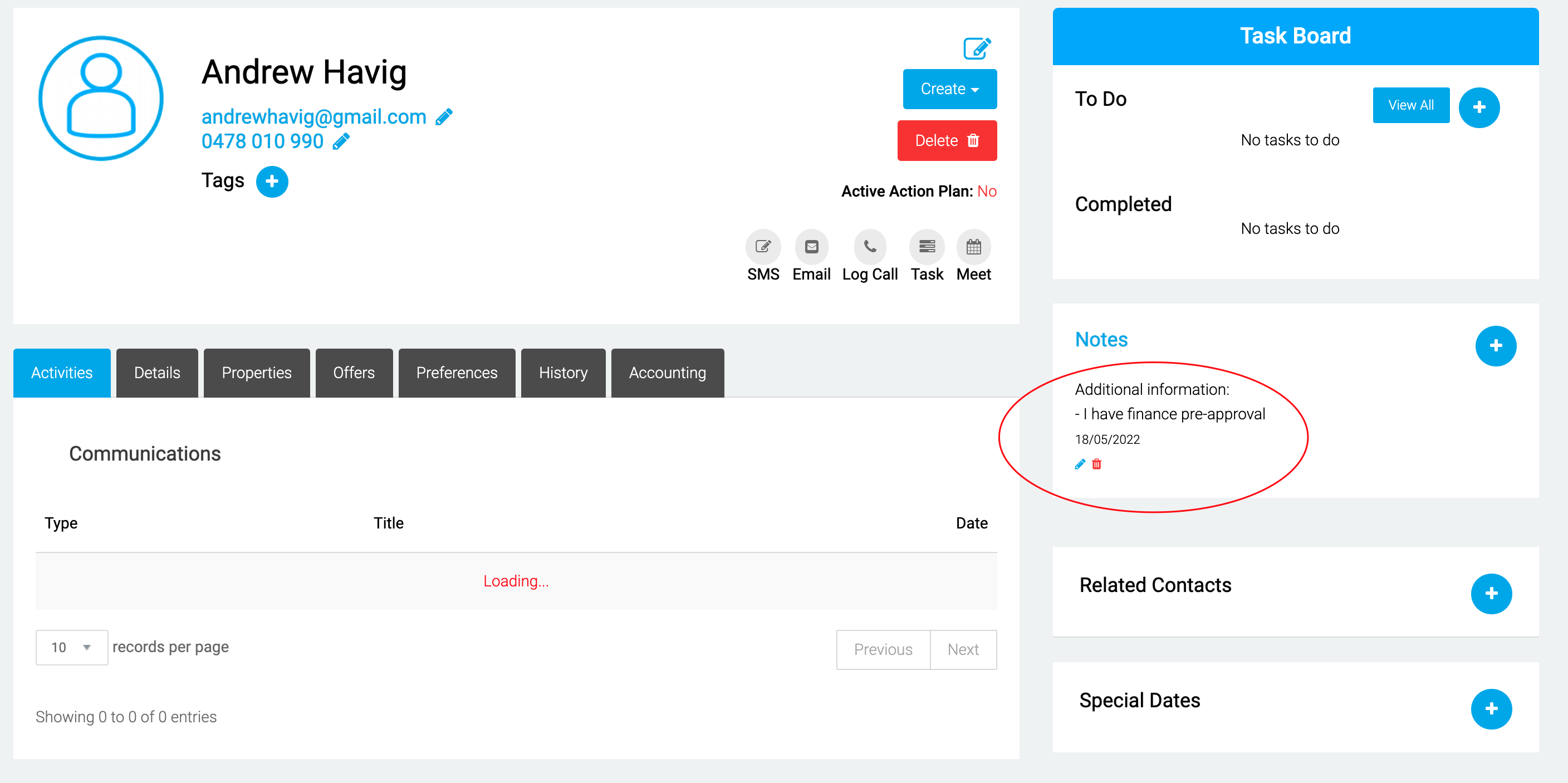Sort communications by Type column

click(61, 523)
